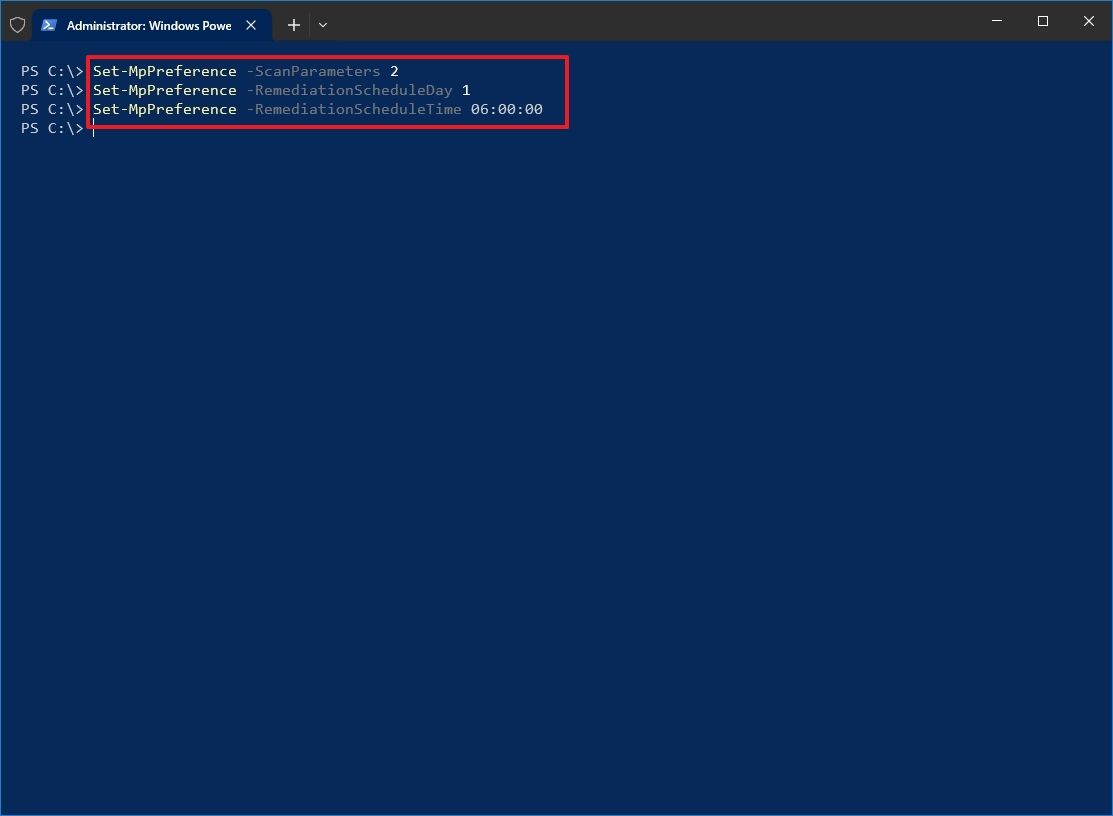Minimize the terminal window
Image resolution: width=1113 pixels, height=816 pixels.
tap(996, 21)
